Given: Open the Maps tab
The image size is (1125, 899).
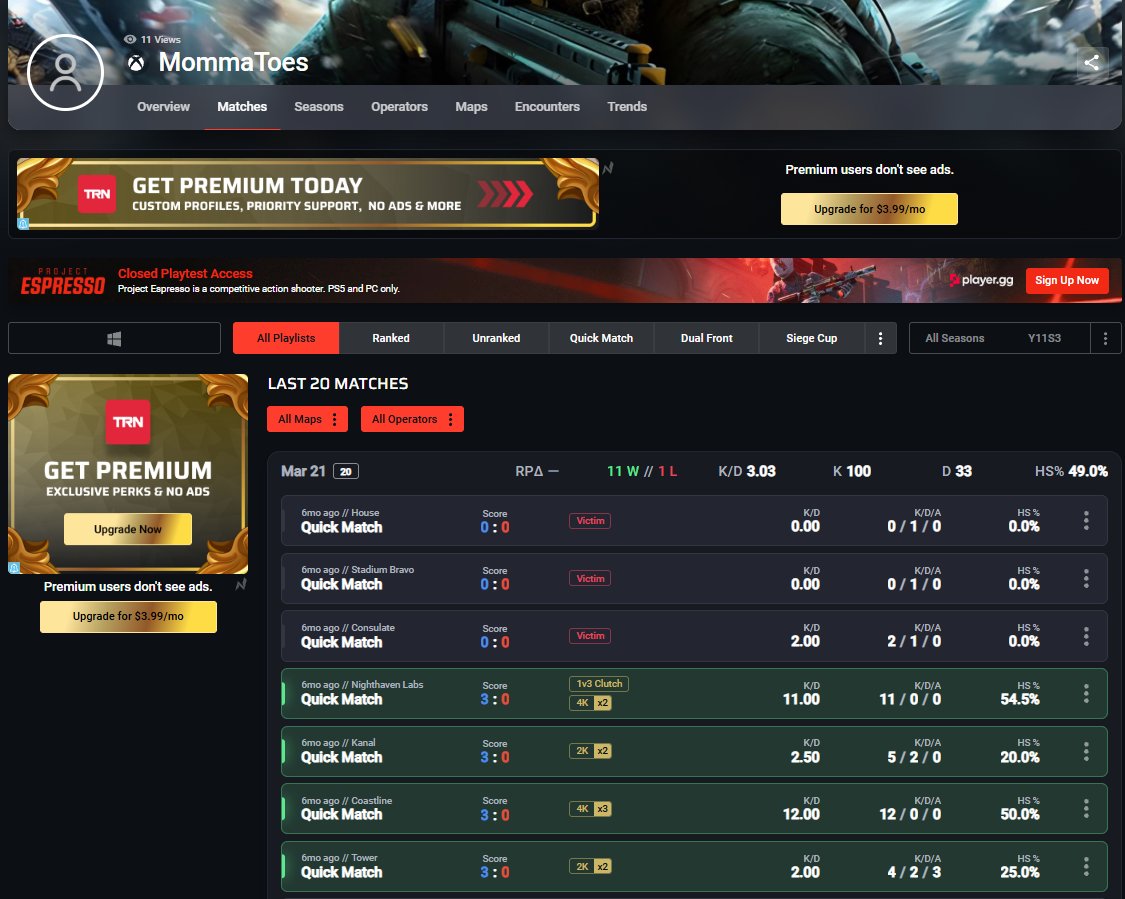Looking at the screenshot, I should [471, 106].
